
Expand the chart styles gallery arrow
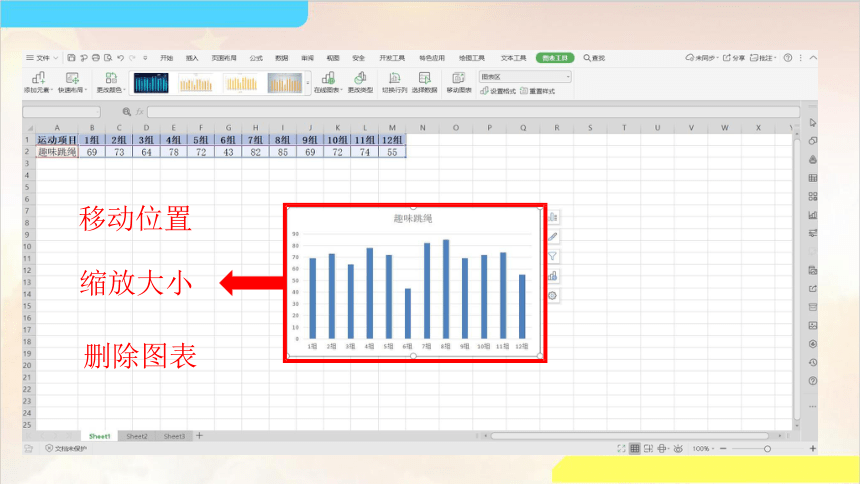pos(308,83)
